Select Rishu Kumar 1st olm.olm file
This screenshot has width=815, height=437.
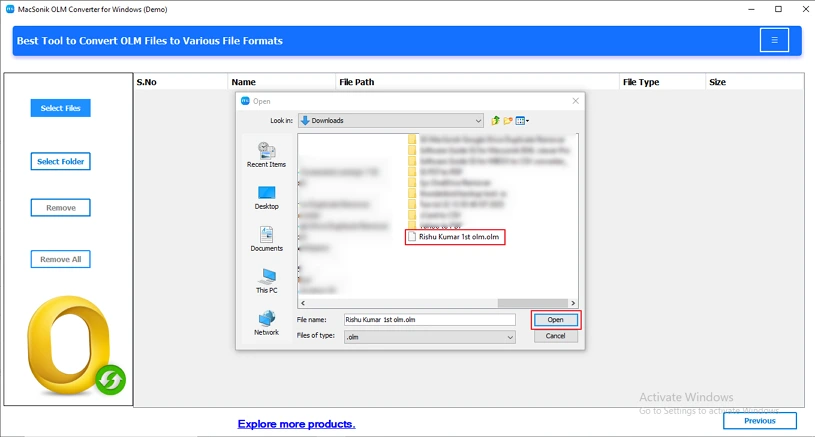pos(455,237)
